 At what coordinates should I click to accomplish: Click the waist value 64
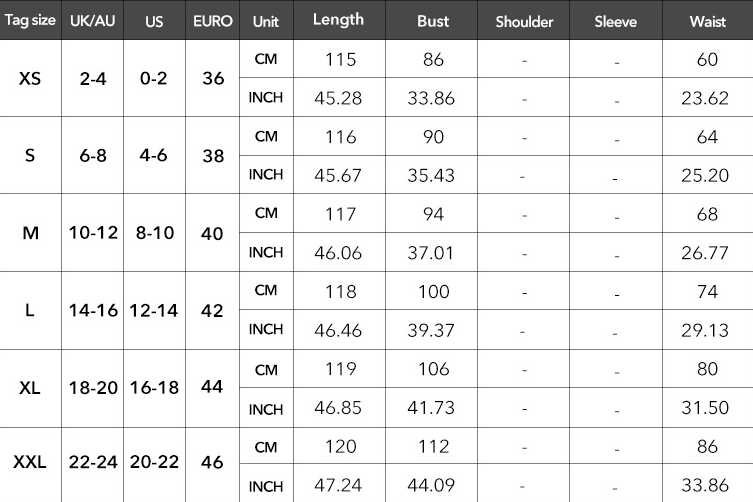click(707, 137)
